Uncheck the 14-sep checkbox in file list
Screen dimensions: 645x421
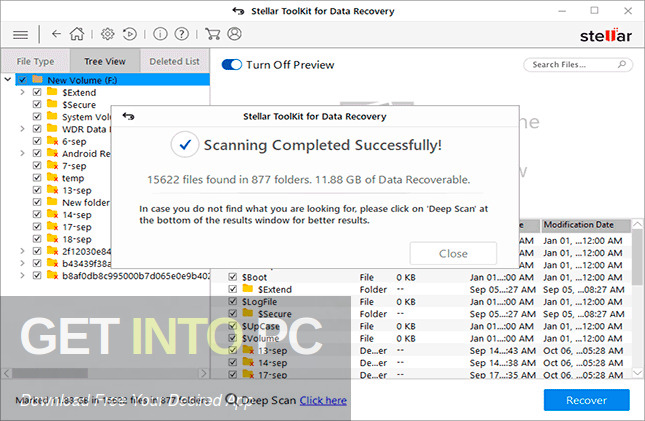pyautogui.click(x=232, y=362)
